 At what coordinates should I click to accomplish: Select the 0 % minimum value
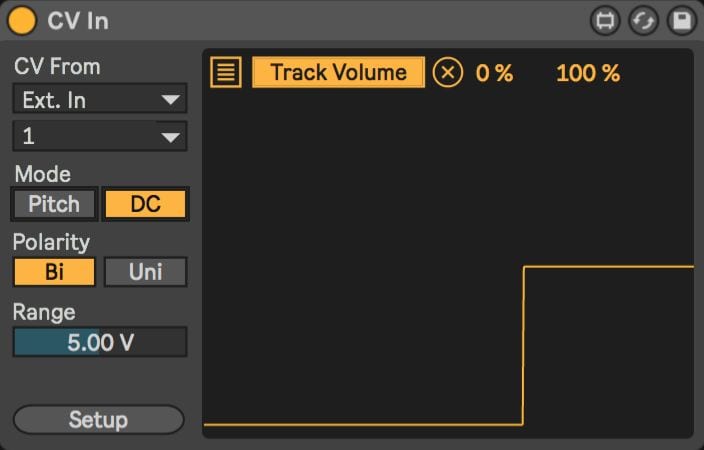click(494, 72)
